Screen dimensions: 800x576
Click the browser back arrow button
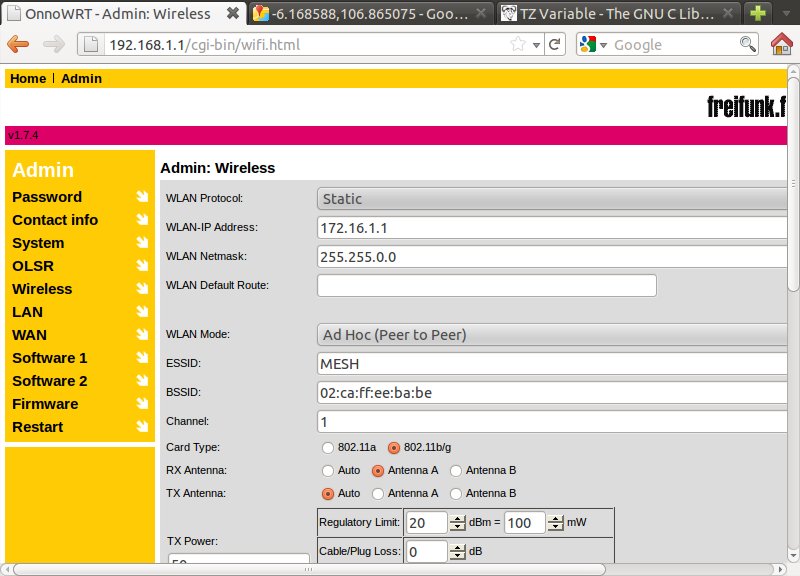[x=19, y=45]
